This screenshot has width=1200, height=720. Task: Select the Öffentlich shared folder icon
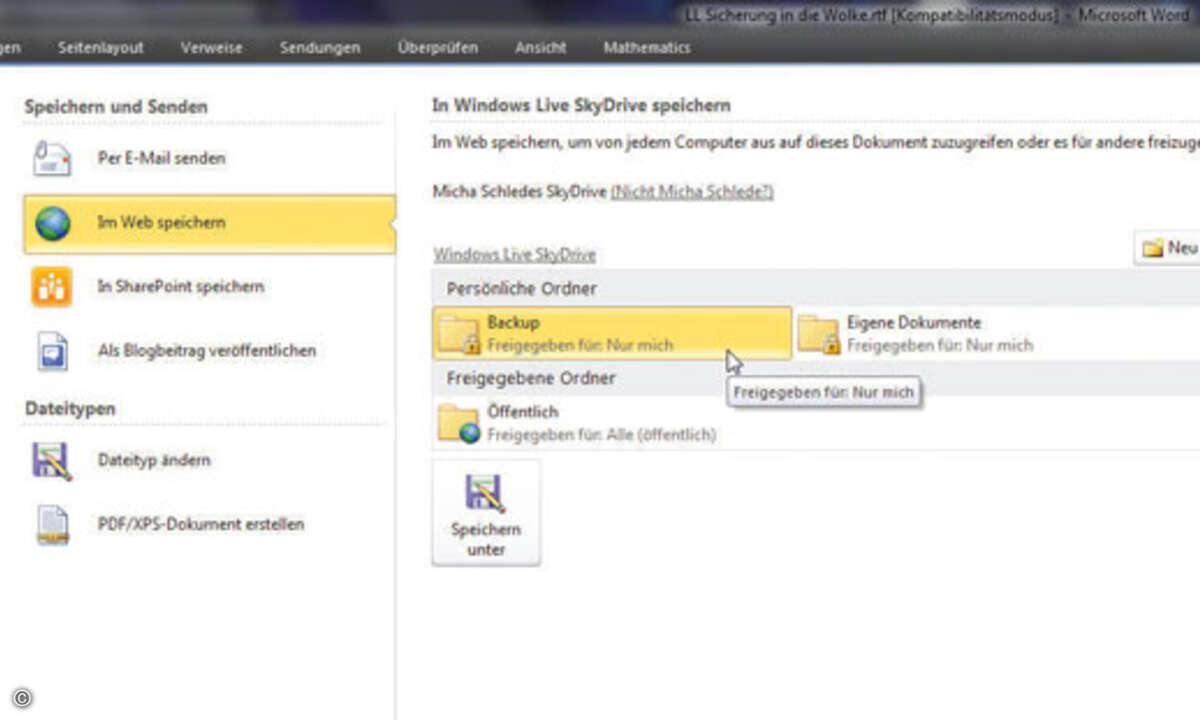point(459,423)
